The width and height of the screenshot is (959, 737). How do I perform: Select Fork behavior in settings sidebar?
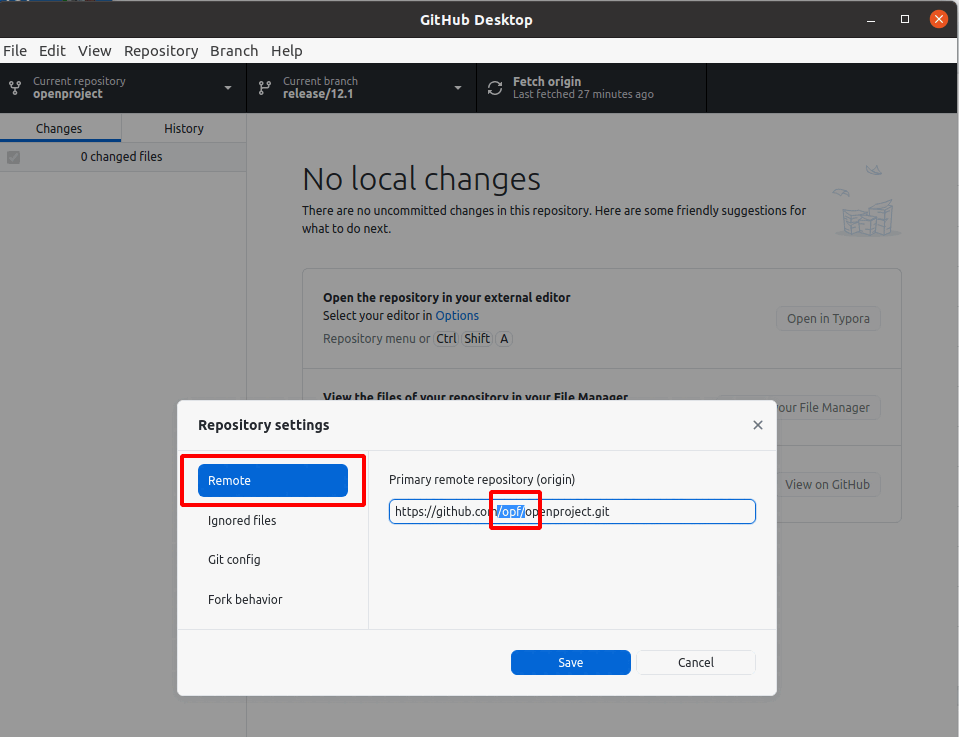[245, 599]
